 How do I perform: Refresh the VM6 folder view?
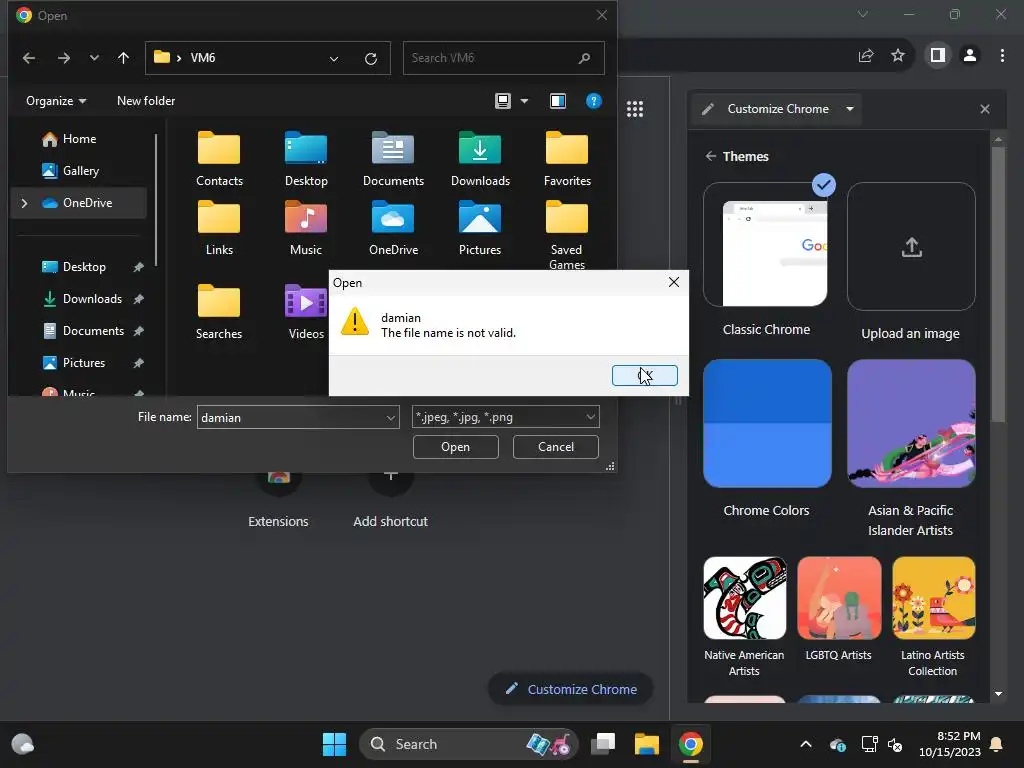[371, 58]
